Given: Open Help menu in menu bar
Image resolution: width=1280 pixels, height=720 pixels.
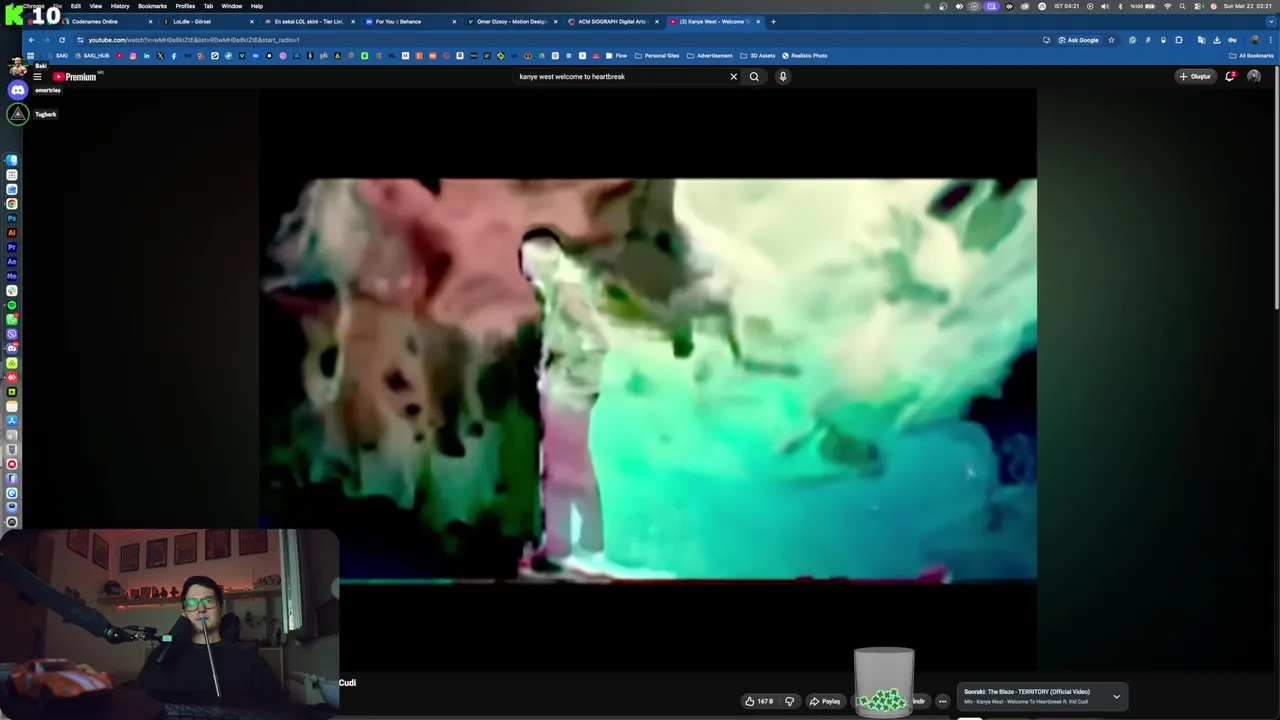Looking at the screenshot, I should click(x=257, y=6).
